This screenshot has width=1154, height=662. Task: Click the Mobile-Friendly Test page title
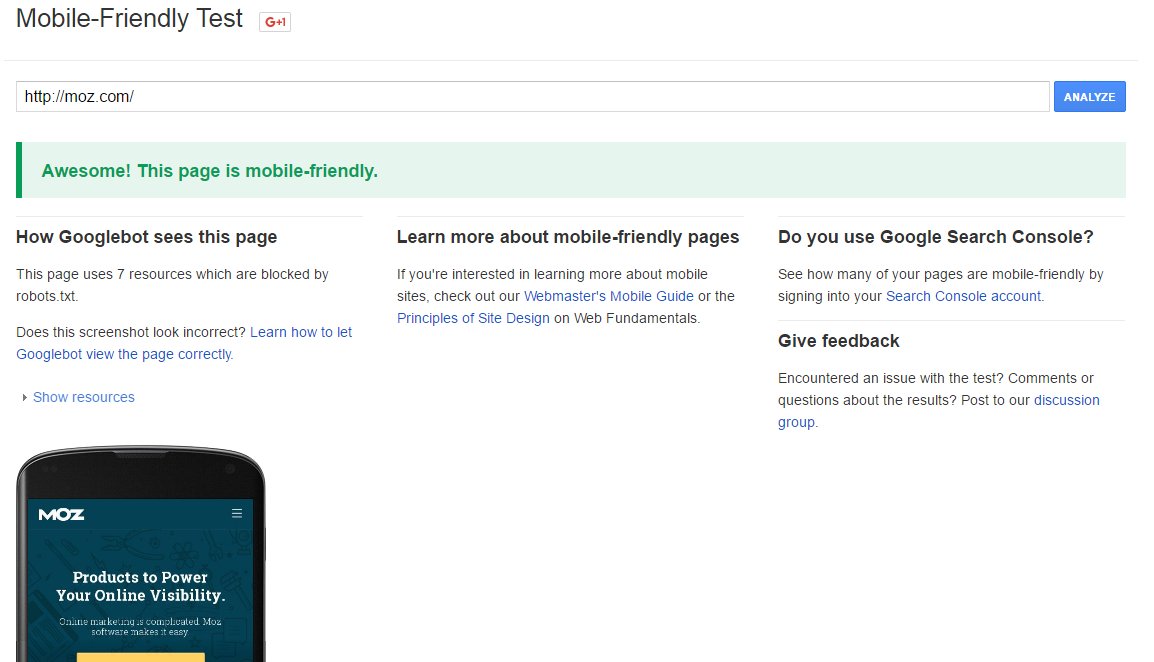(128, 18)
